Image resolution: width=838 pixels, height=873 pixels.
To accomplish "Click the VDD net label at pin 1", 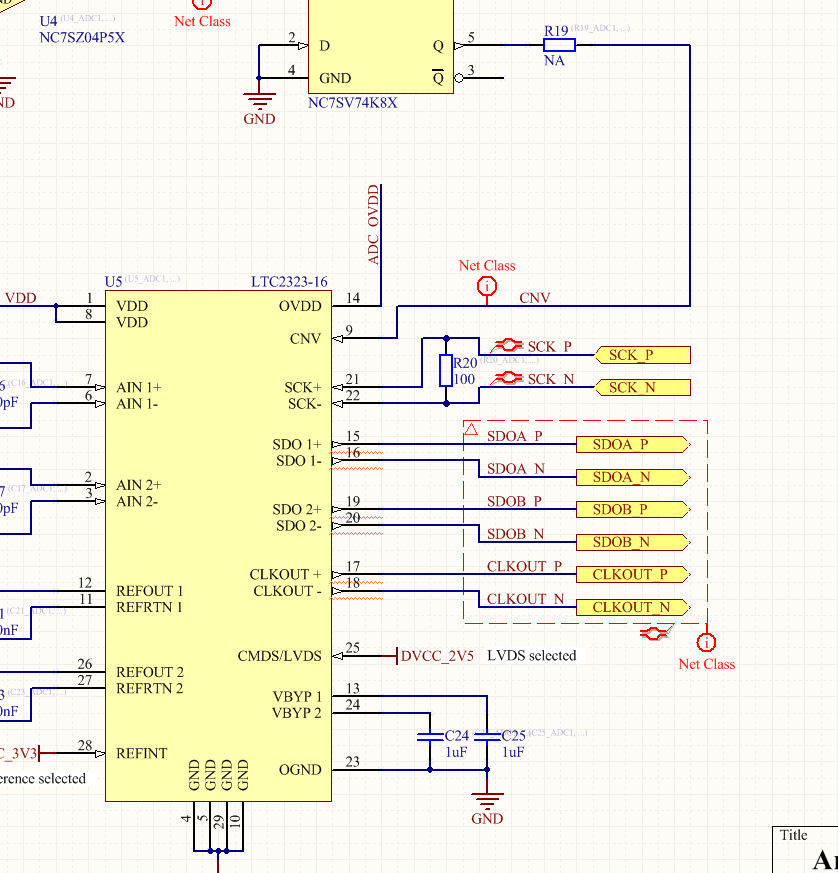I will (21, 298).
